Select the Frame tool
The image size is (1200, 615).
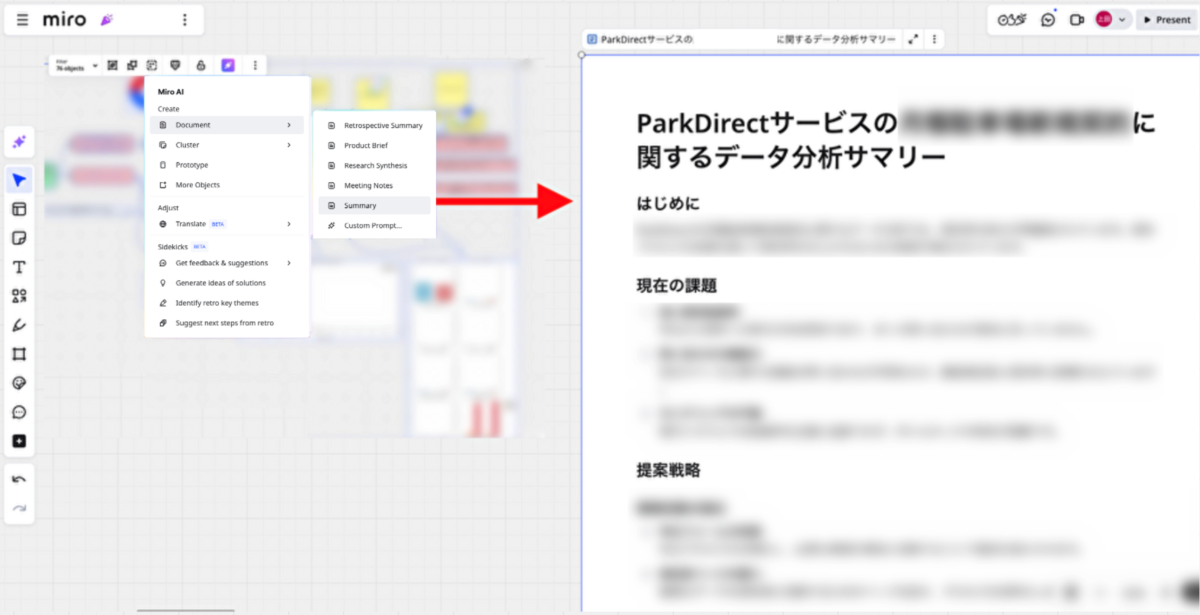(x=19, y=354)
